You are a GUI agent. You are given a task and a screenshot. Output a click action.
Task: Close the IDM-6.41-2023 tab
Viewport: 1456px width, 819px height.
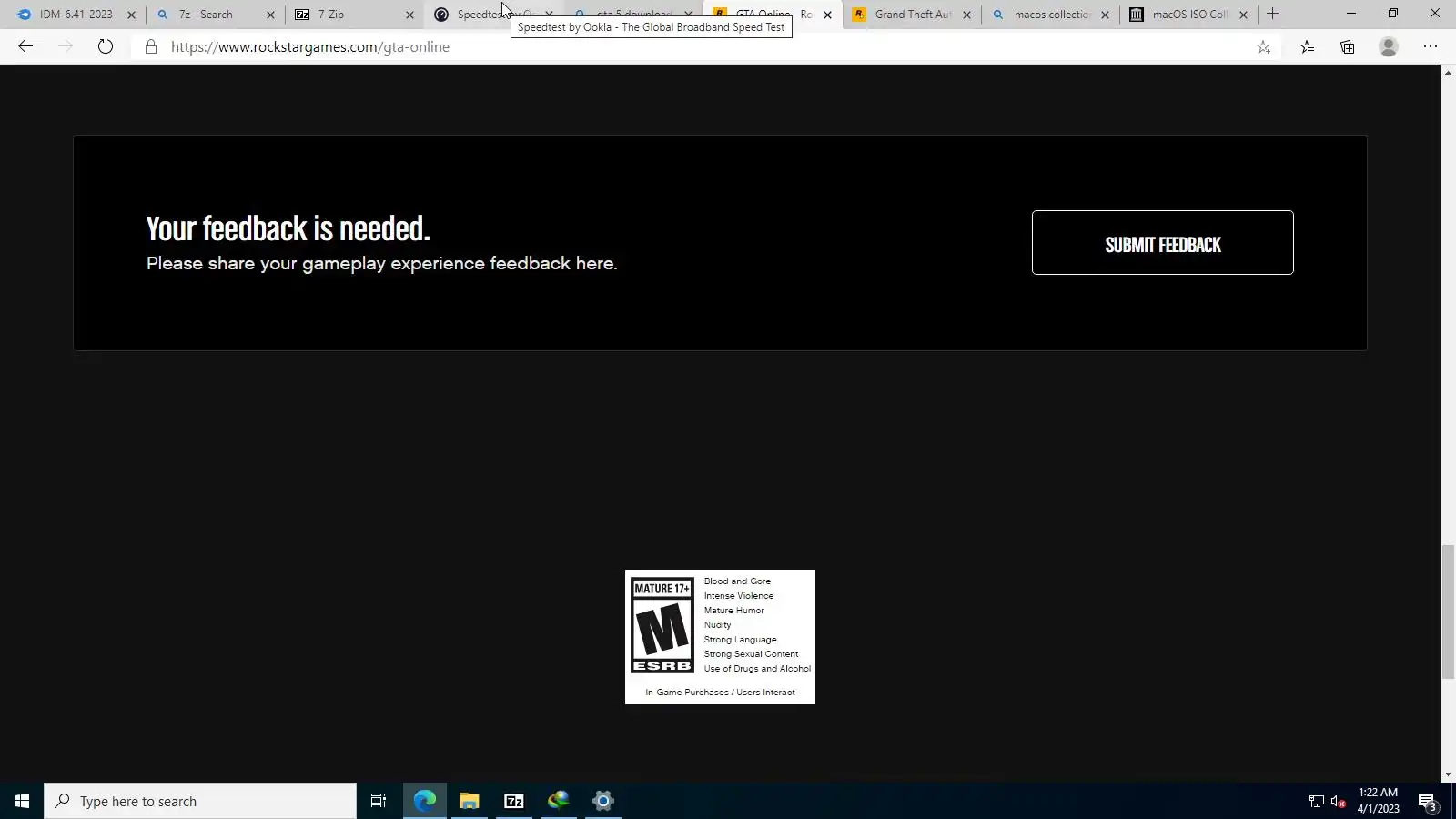131,15
